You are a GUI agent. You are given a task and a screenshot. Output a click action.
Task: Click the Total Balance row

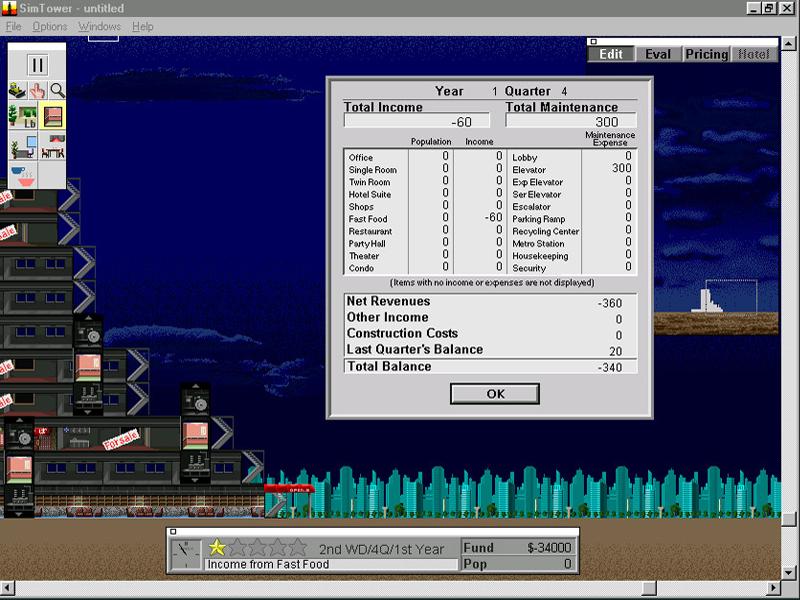click(491, 366)
